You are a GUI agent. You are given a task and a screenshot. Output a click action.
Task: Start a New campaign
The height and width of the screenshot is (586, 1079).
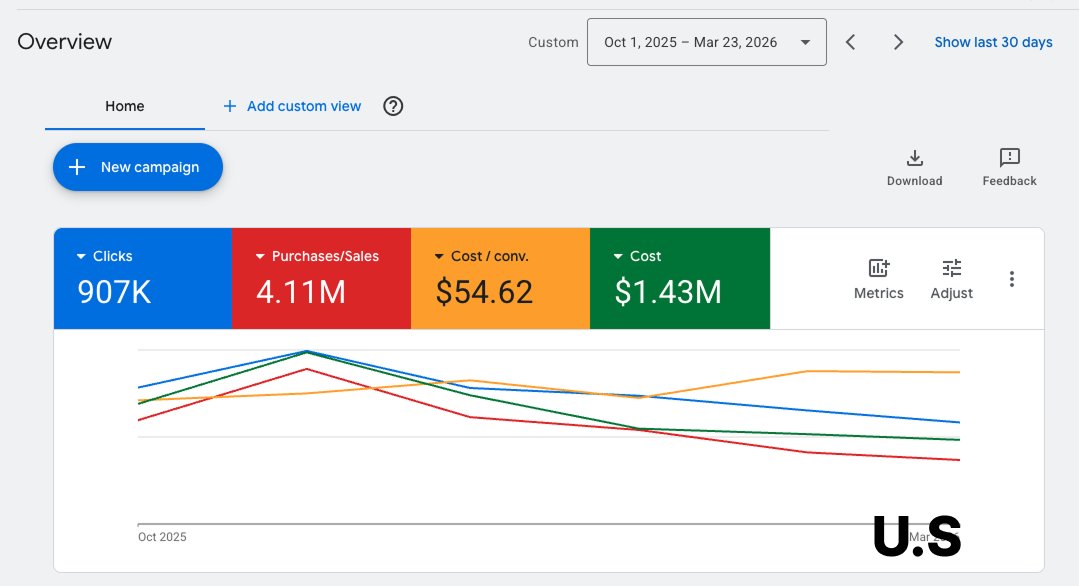point(137,167)
